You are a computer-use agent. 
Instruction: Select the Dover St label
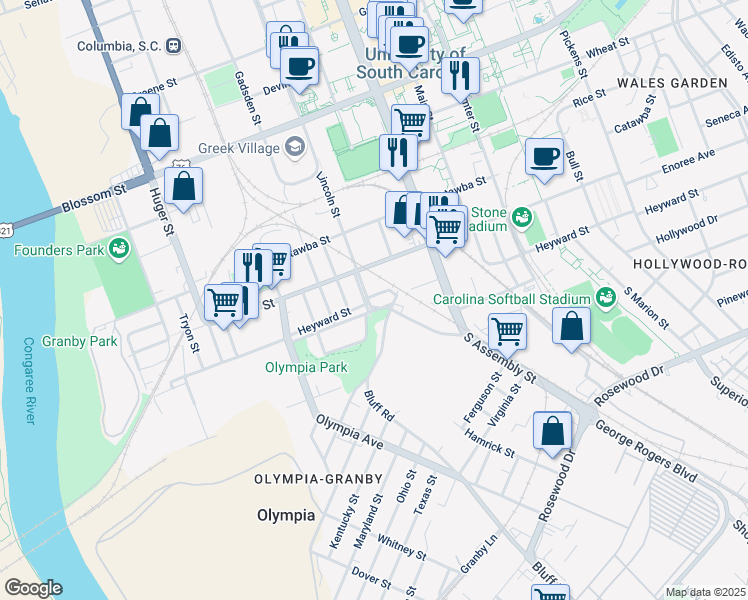point(371,578)
